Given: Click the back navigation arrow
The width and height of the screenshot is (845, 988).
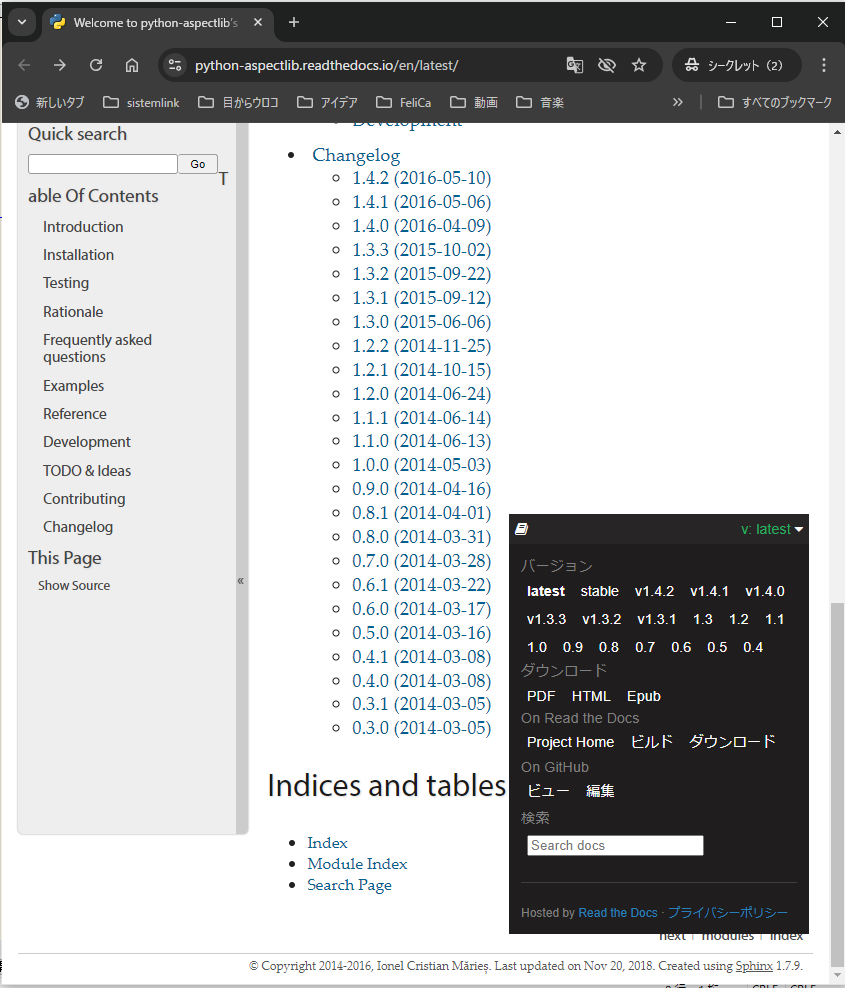Looking at the screenshot, I should (x=23, y=64).
